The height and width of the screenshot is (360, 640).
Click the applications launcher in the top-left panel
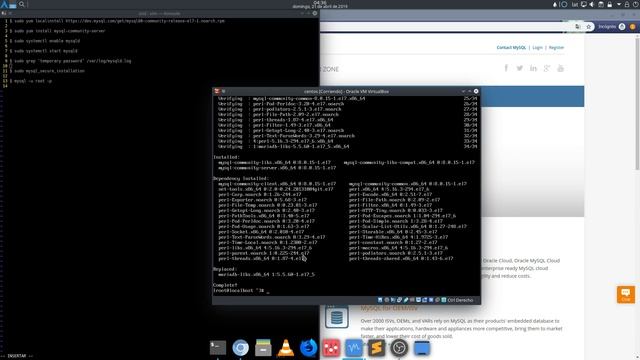pyautogui.click(x=4, y=4)
